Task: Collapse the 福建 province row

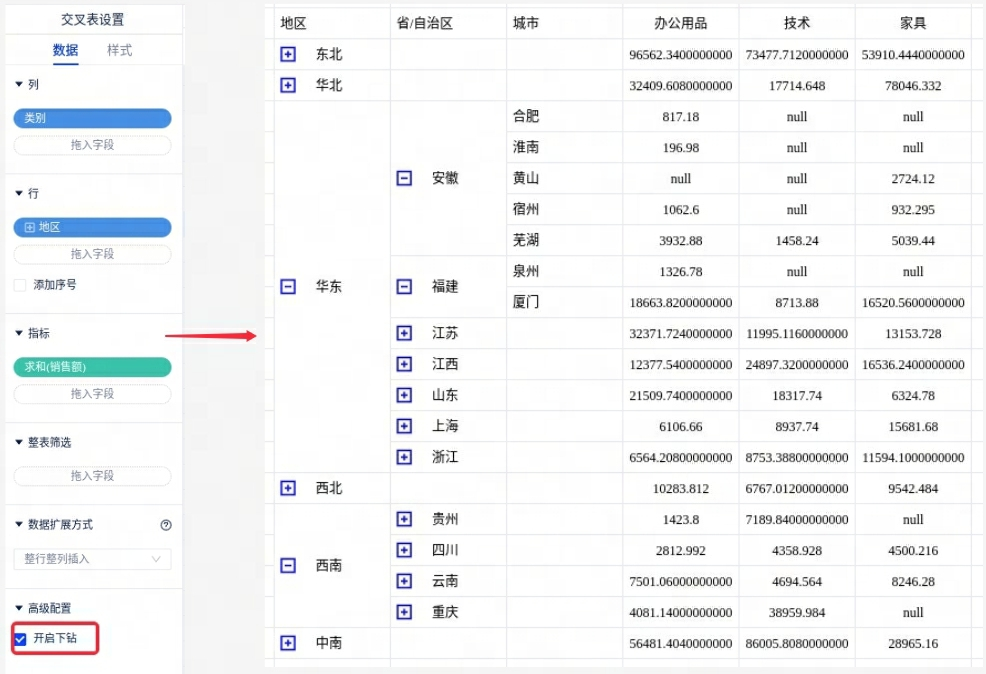Action: click(x=404, y=286)
